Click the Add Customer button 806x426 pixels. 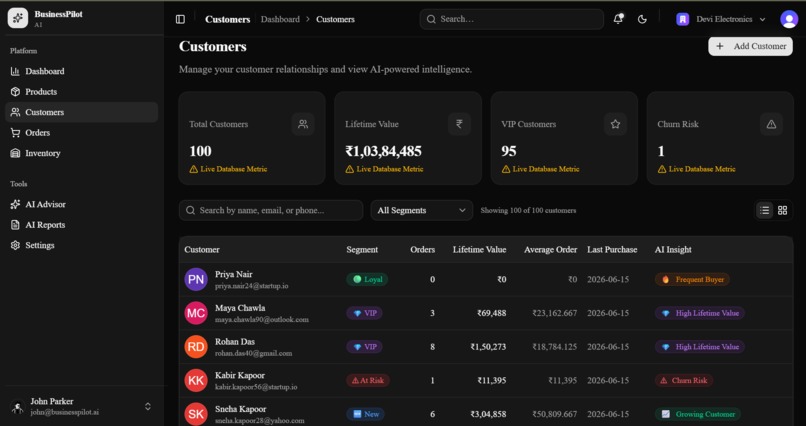click(x=750, y=46)
